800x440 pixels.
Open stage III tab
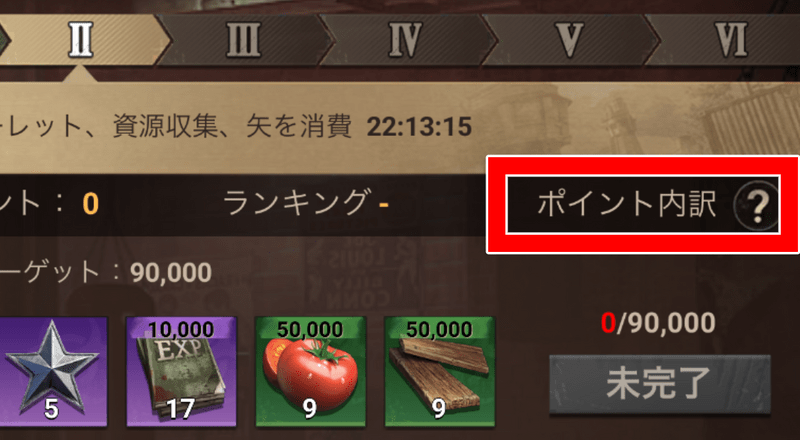[244, 40]
